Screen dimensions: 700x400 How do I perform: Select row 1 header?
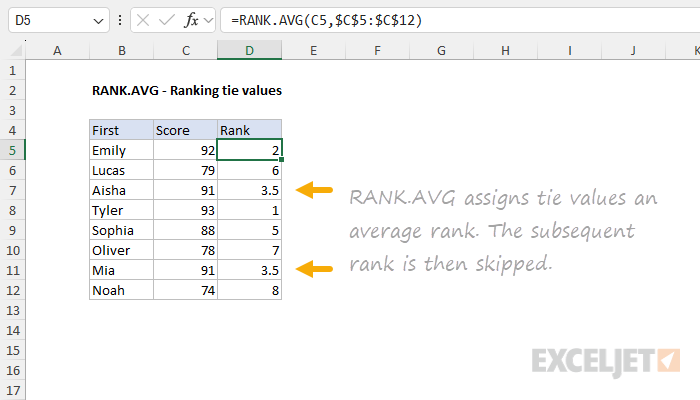point(12,71)
